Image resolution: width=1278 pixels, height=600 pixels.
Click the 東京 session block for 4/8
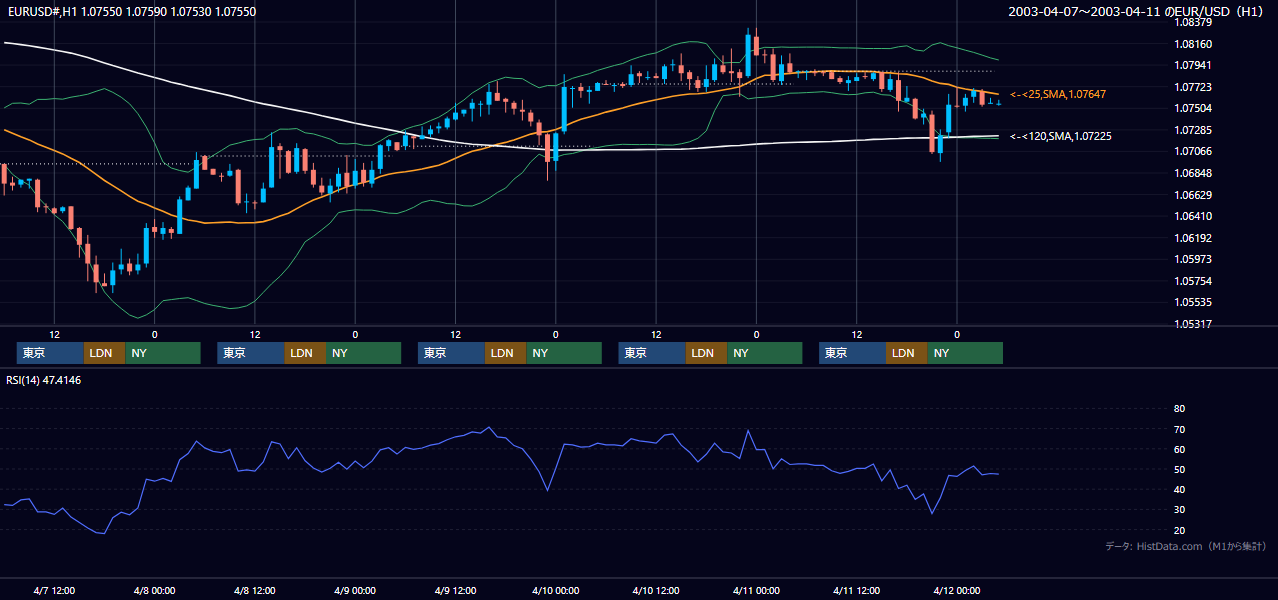pyautogui.click(x=251, y=353)
